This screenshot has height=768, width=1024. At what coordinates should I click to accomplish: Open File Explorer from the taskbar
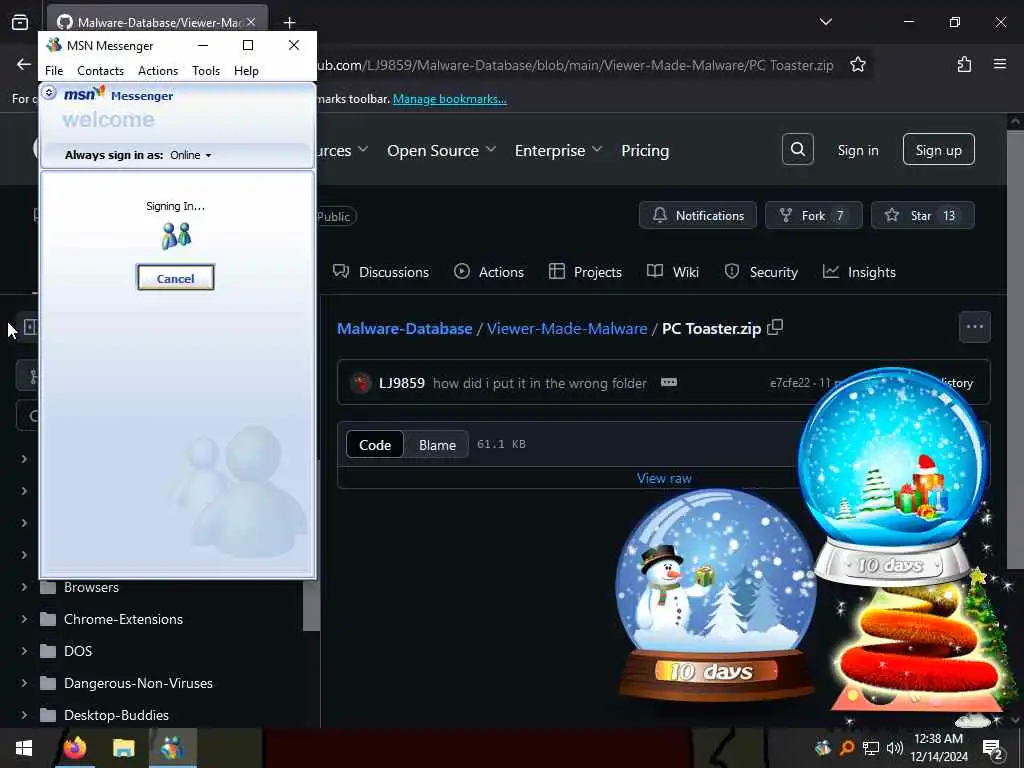point(123,748)
